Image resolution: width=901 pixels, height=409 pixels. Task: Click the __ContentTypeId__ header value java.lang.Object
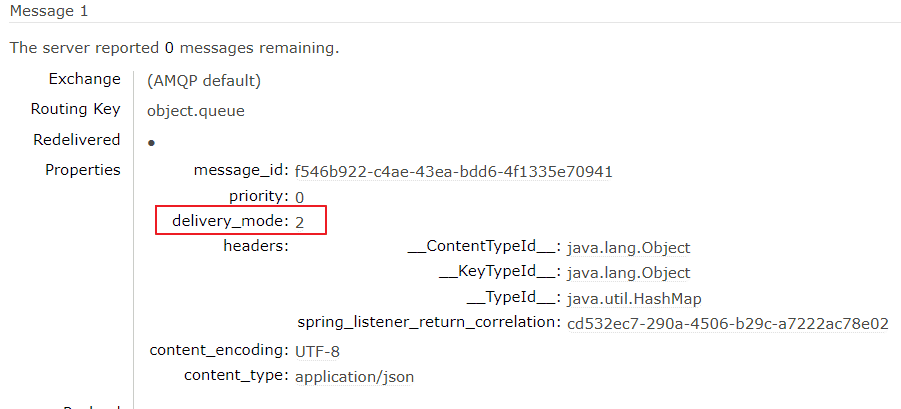[628, 247]
